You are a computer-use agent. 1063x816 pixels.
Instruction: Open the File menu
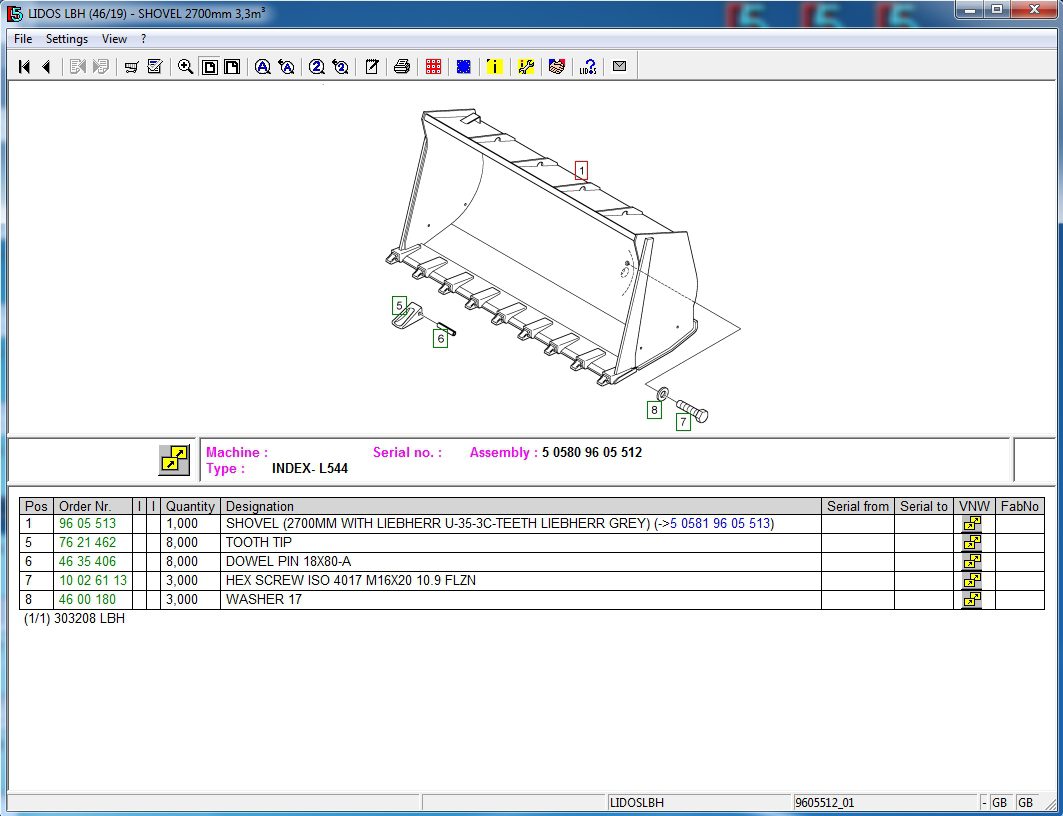pyautogui.click(x=23, y=39)
